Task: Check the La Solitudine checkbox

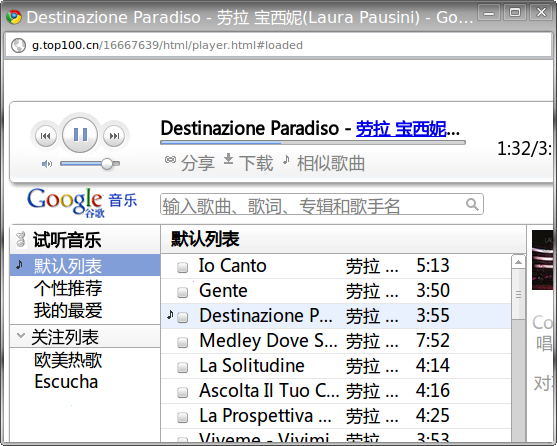Action: pos(183,367)
